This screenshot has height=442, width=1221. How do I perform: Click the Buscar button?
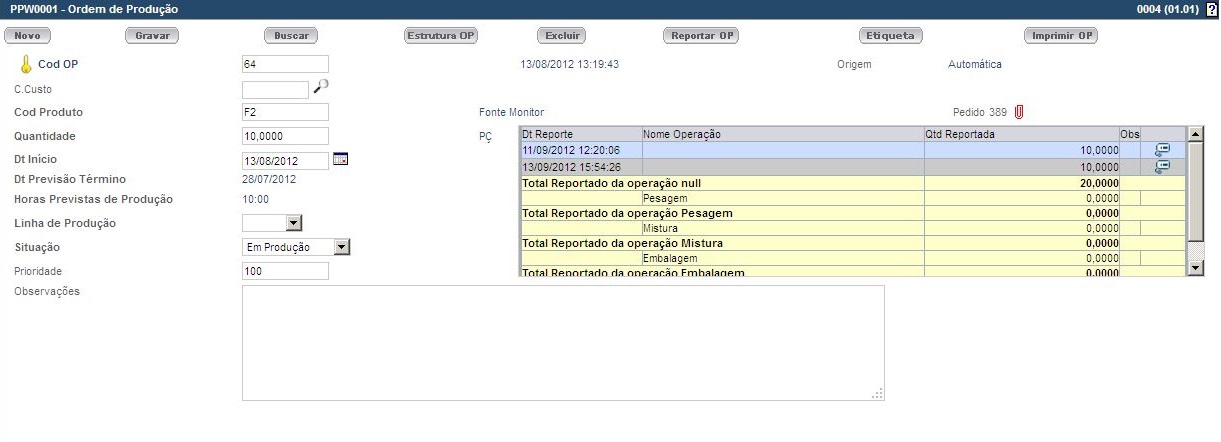point(291,36)
